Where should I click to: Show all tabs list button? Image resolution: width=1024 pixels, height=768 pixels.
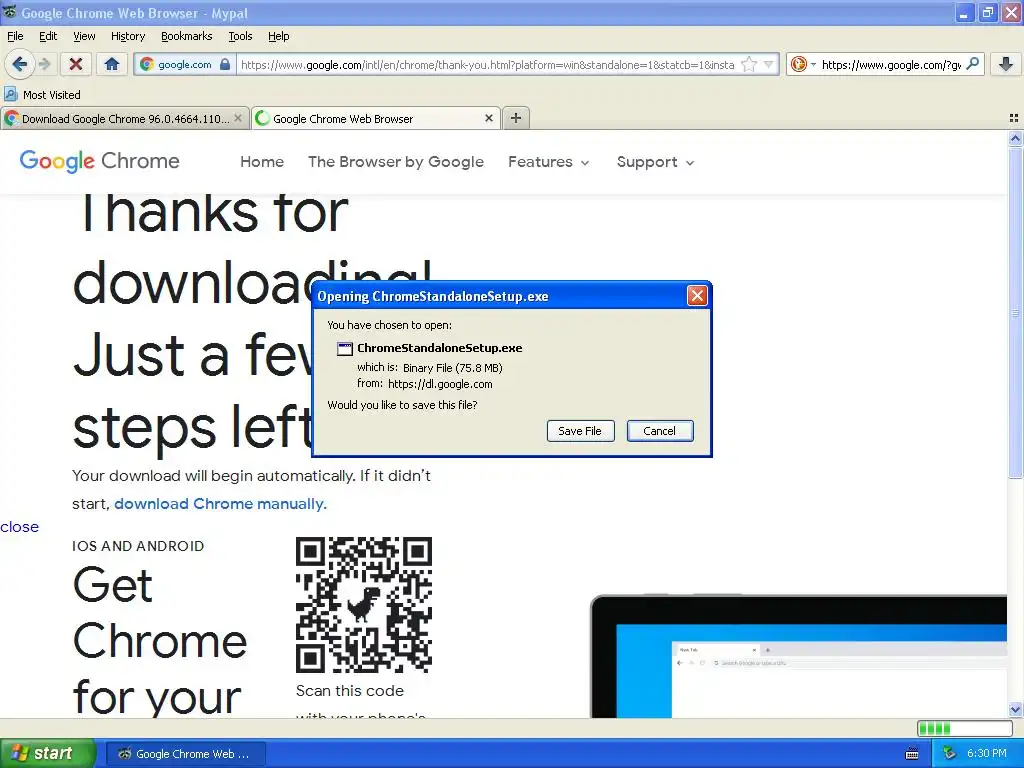[x=1014, y=118]
